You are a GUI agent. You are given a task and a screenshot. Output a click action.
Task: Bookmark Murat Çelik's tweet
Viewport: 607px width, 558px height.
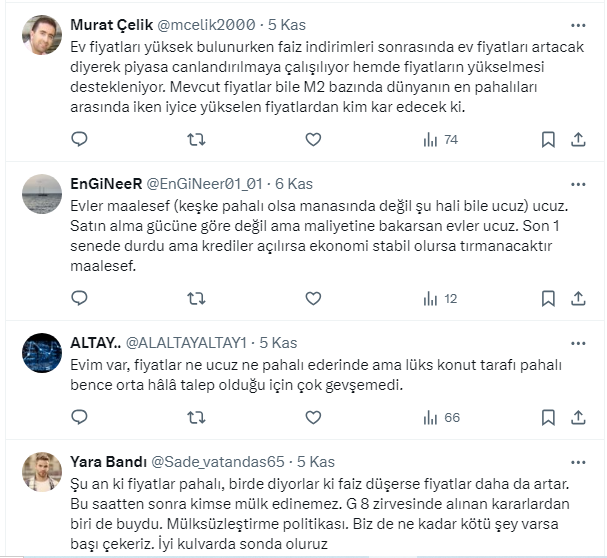(x=547, y=140)
